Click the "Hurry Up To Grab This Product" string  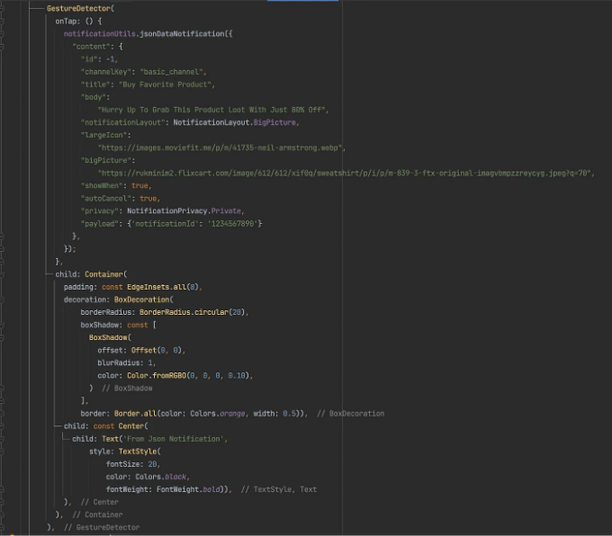(212, 110)
